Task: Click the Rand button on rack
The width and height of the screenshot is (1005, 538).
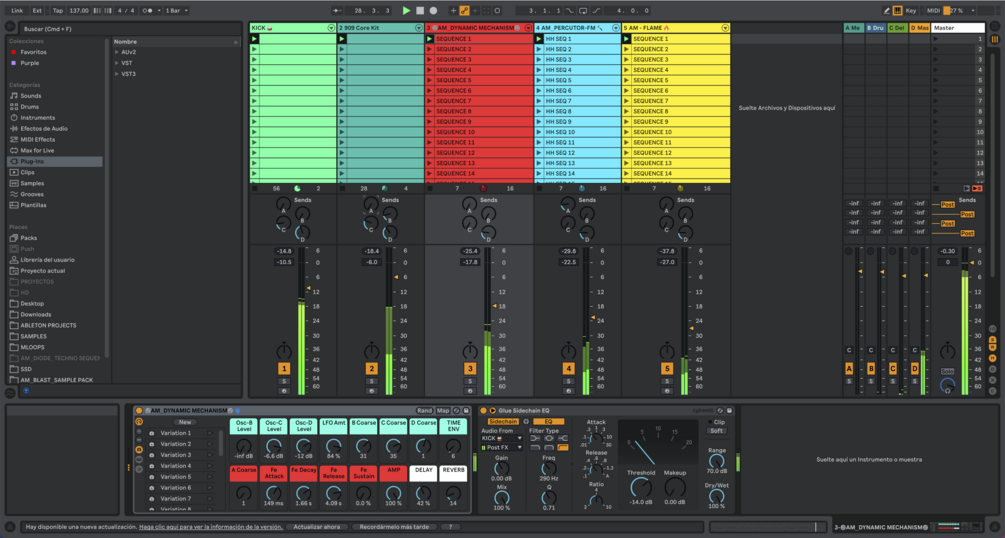Action: [x=424, y=410]
